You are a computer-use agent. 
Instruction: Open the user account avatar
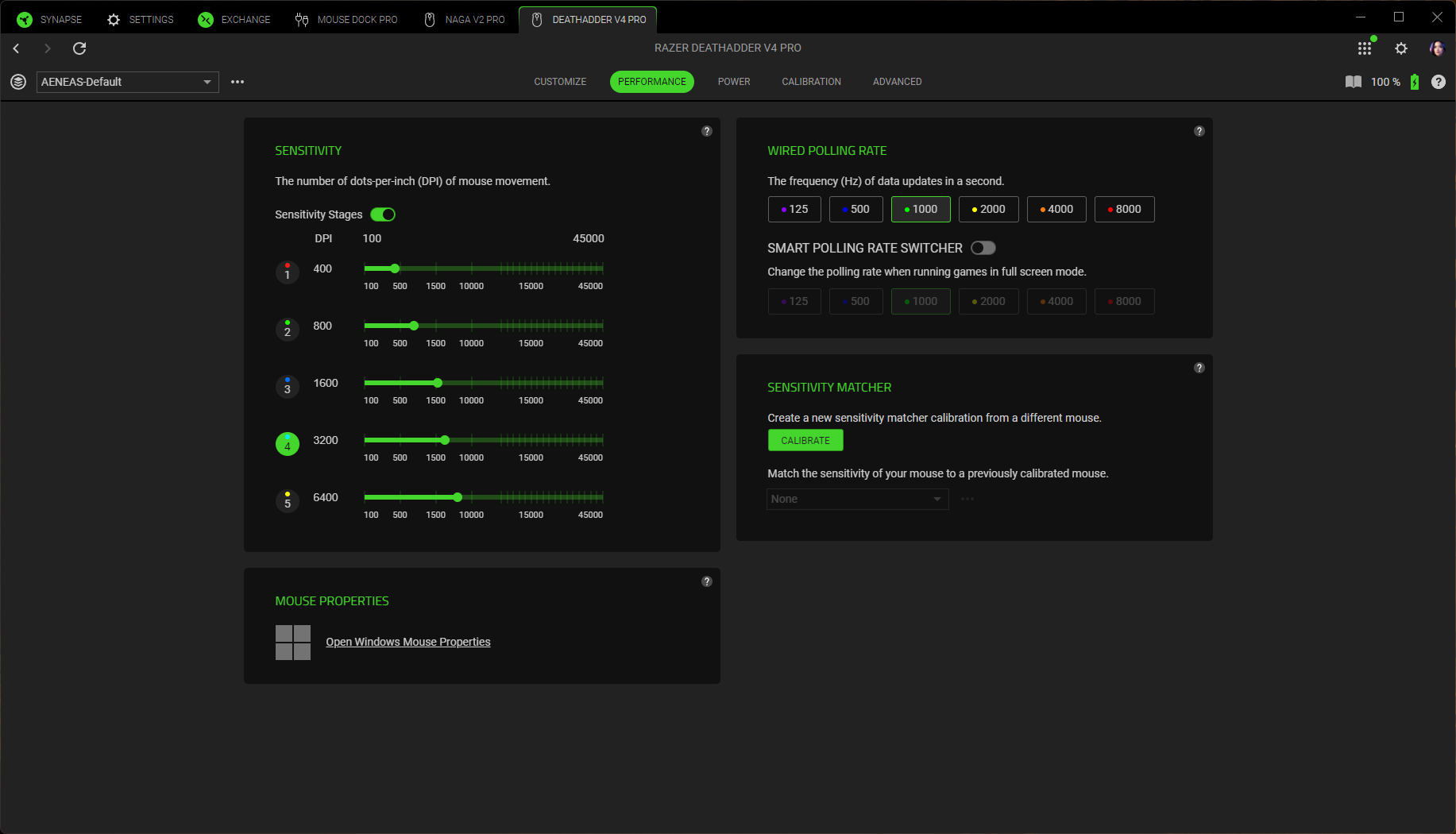pos(1436,48)
